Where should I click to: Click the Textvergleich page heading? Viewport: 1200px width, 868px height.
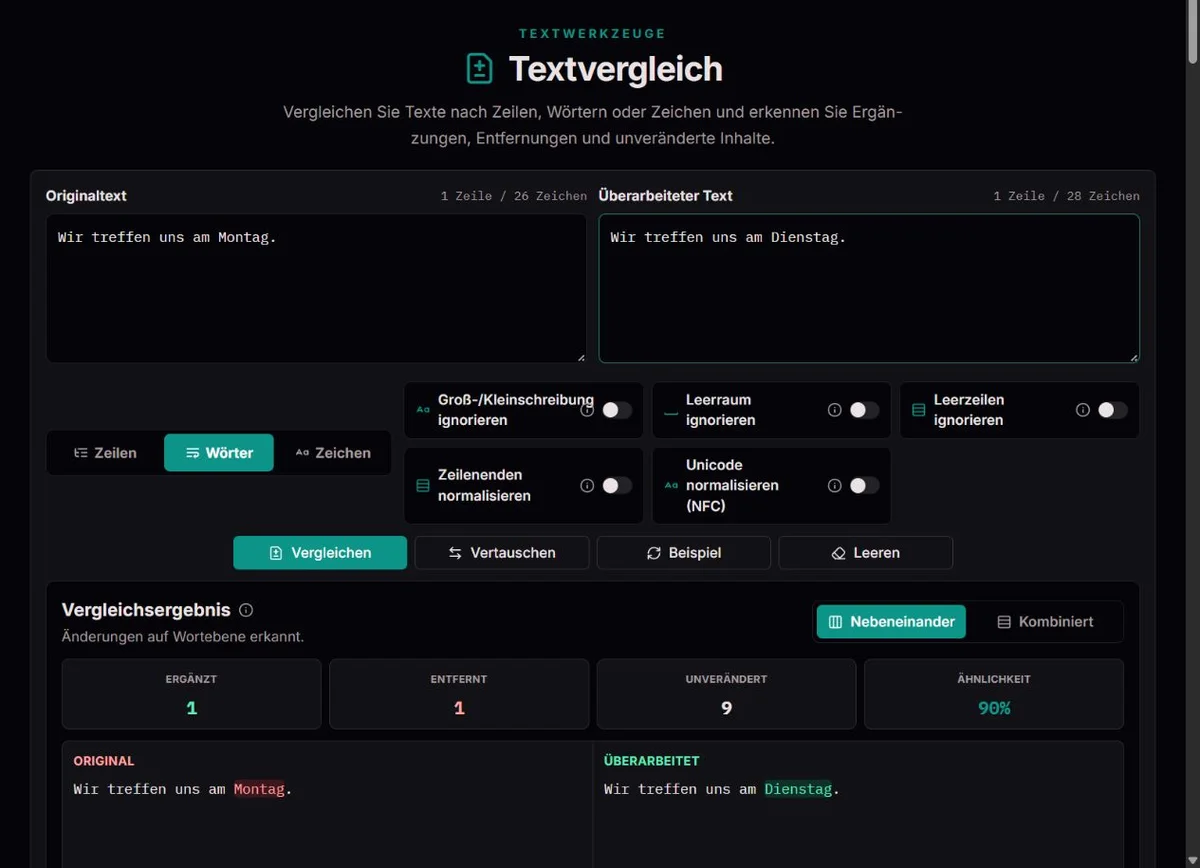point(616,69)
